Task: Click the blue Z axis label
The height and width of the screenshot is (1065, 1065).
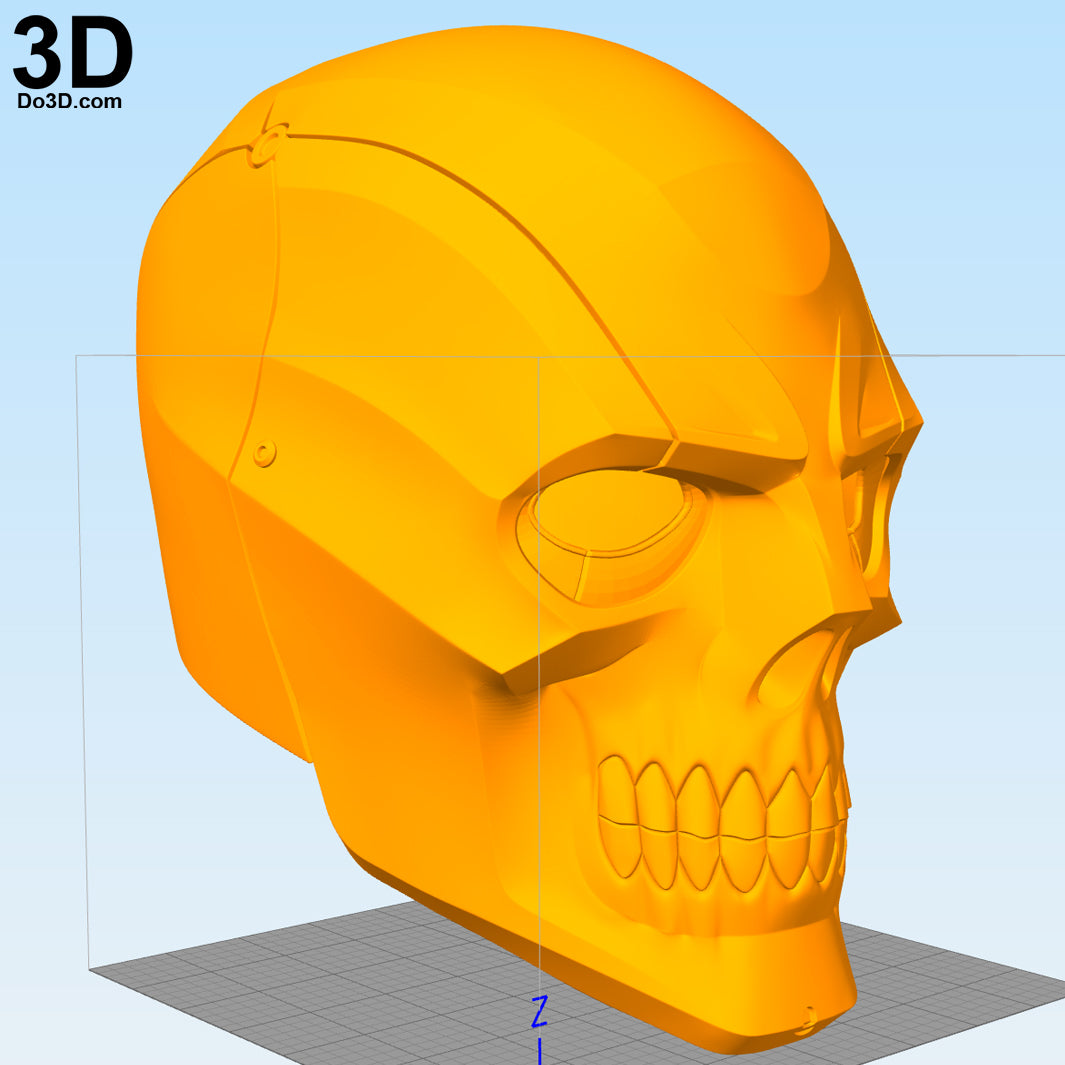Action: click(x=539, y=1011)
